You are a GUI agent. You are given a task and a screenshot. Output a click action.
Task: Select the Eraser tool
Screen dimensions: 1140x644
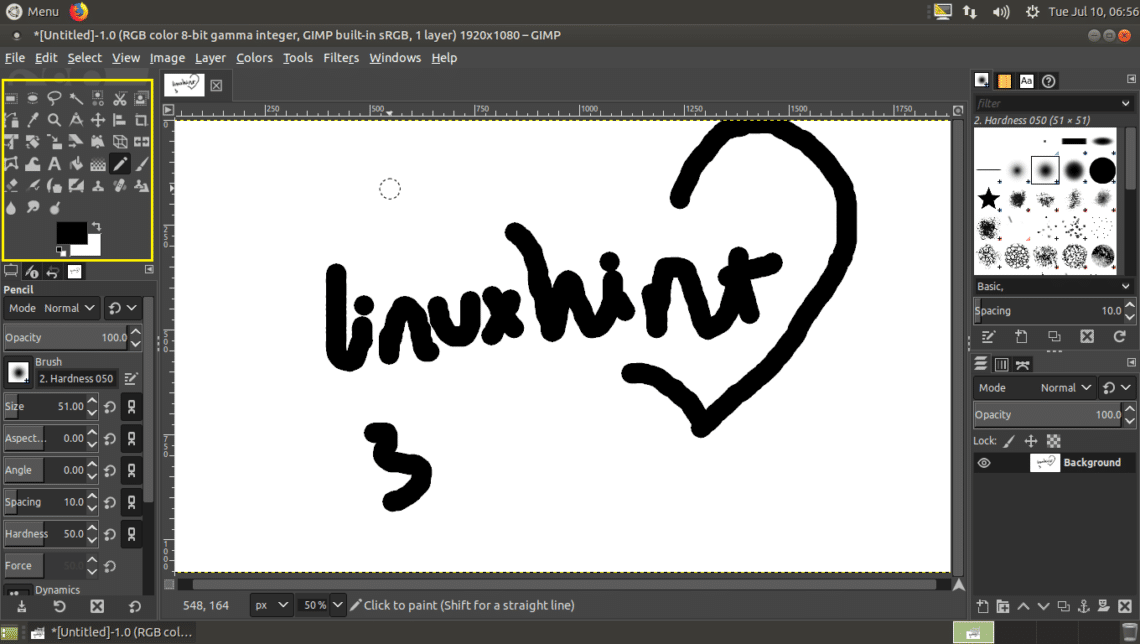click(11, 186)
